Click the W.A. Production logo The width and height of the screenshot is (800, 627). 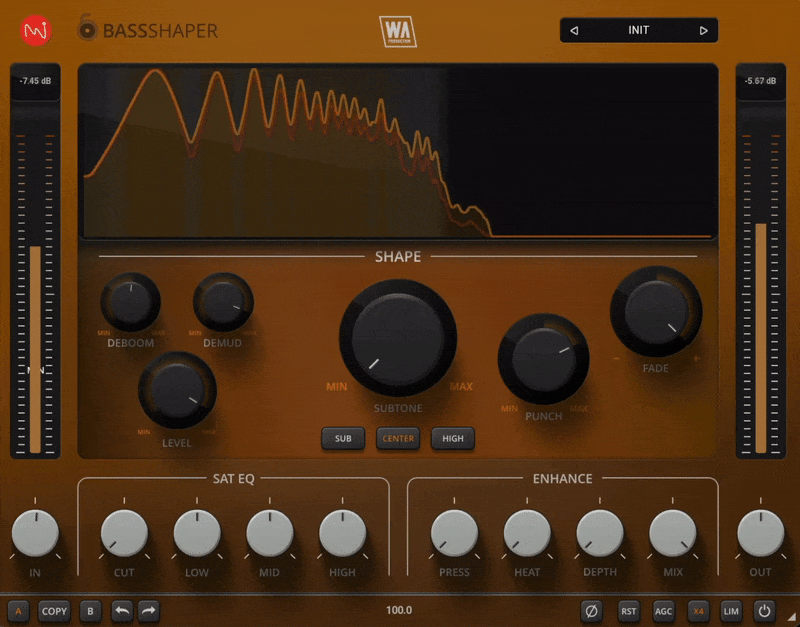[x=397, y=32]
